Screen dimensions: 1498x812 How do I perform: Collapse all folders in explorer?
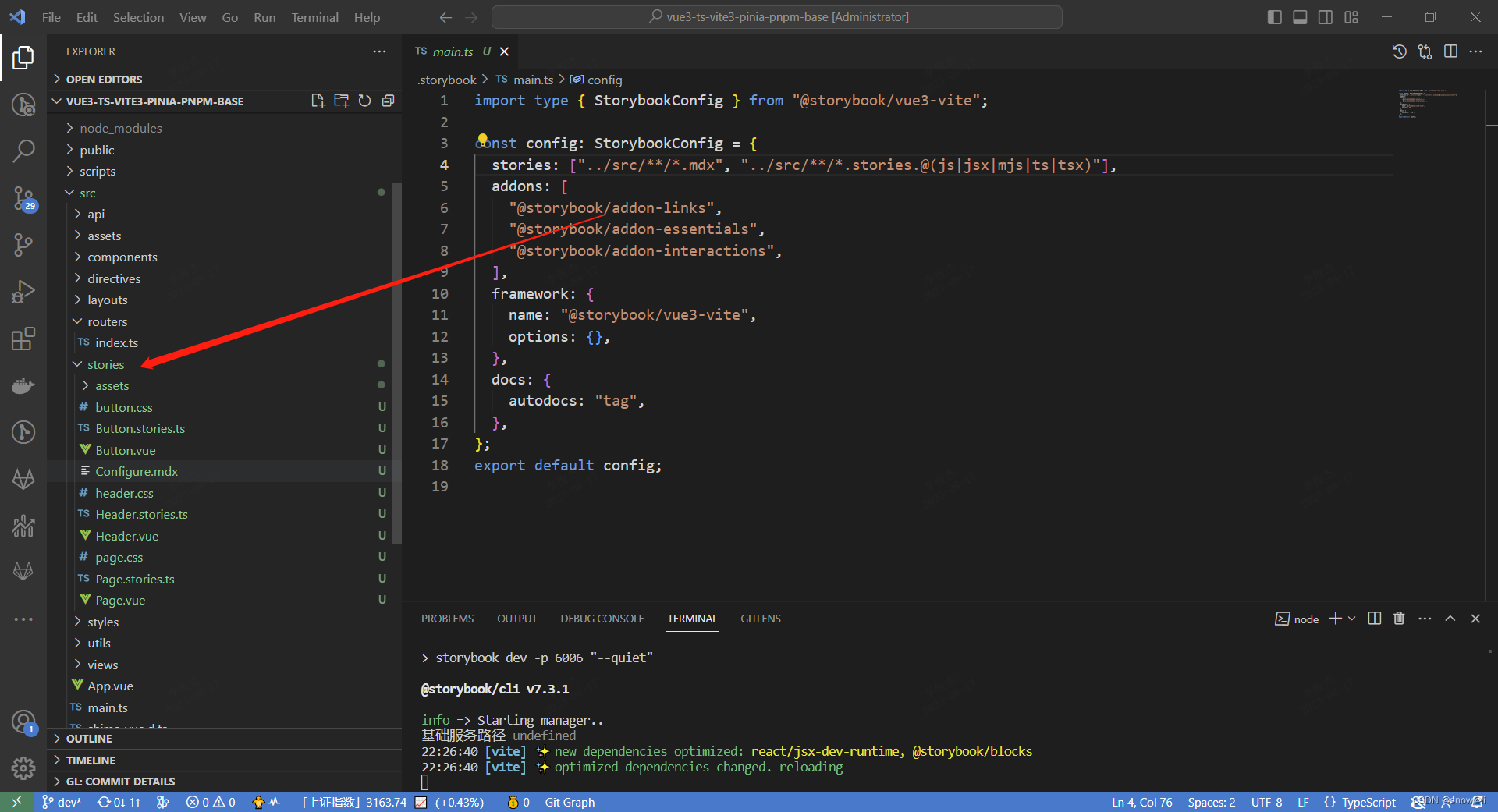click(388, 101)
